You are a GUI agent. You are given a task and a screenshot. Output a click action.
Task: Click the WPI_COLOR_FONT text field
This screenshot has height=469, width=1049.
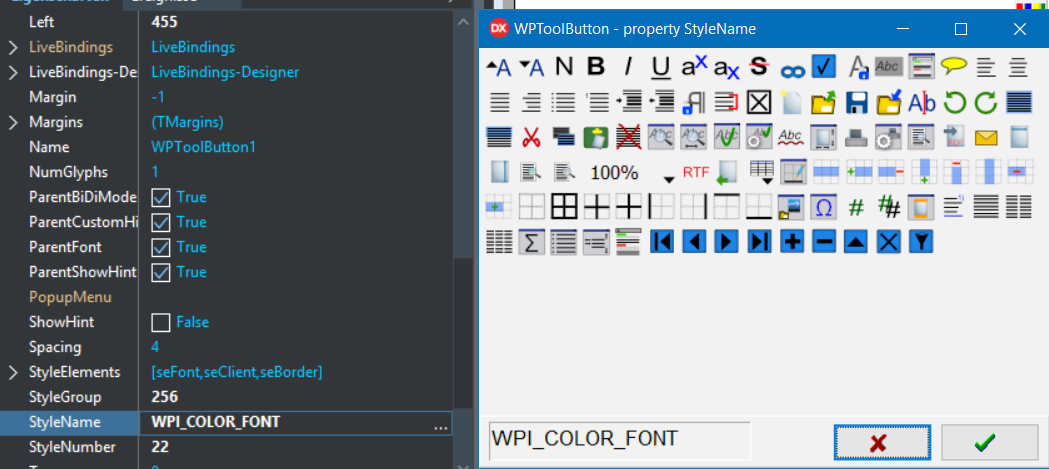[618, 439]
